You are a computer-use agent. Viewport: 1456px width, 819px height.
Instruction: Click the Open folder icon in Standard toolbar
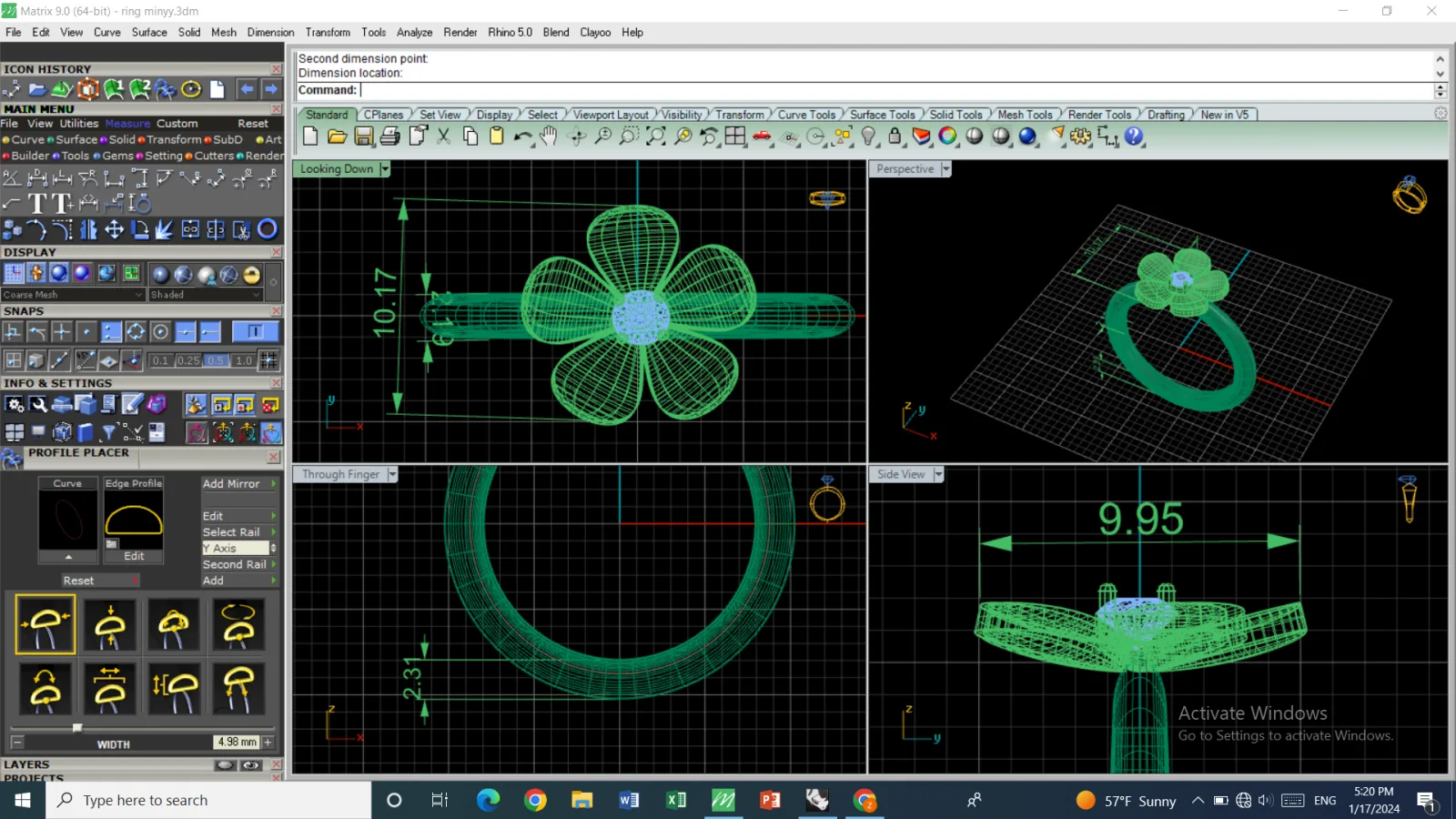337,136
